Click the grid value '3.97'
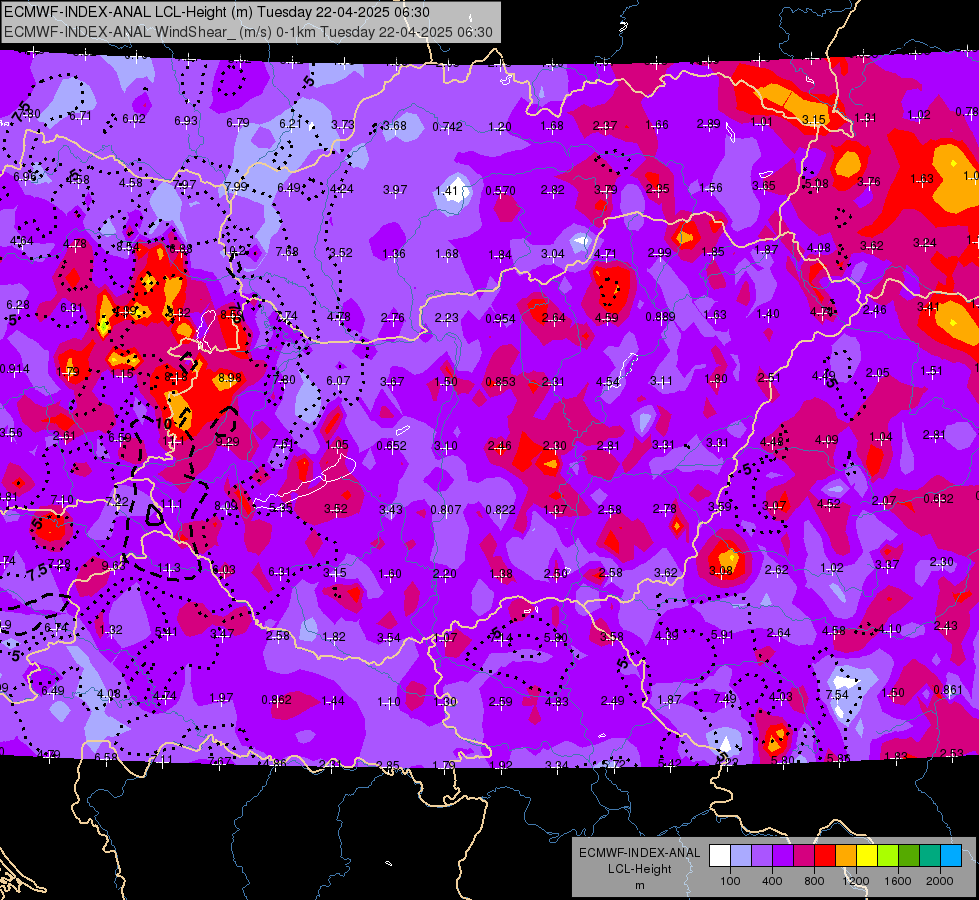This screenshot has width=979, height=900. (395, 189)
